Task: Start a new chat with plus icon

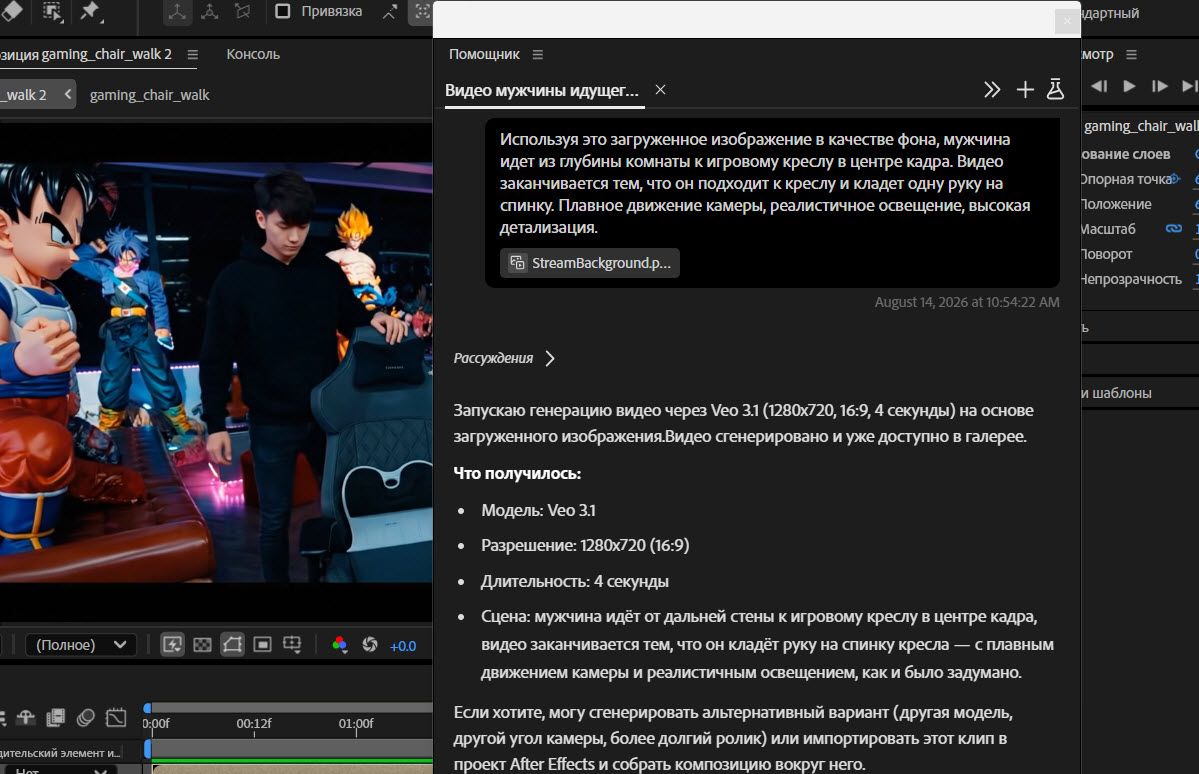Action: pyautogui.click(x=1025, y=89)
